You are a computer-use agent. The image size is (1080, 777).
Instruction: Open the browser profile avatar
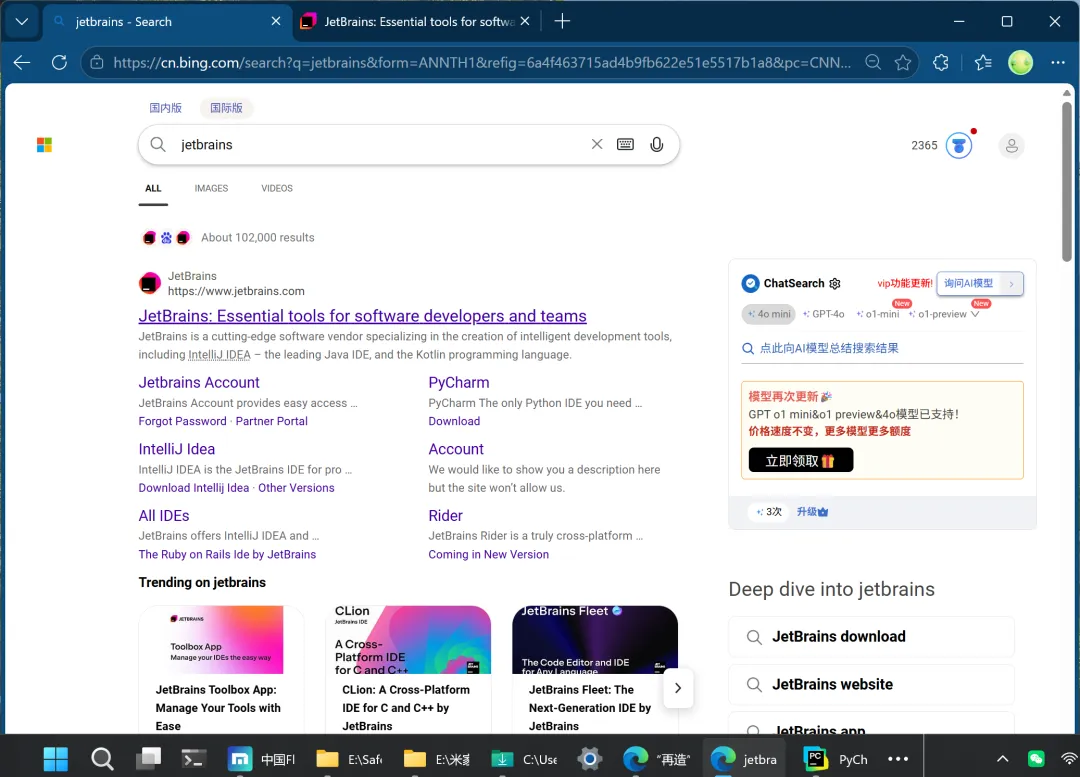[1020, 63]
